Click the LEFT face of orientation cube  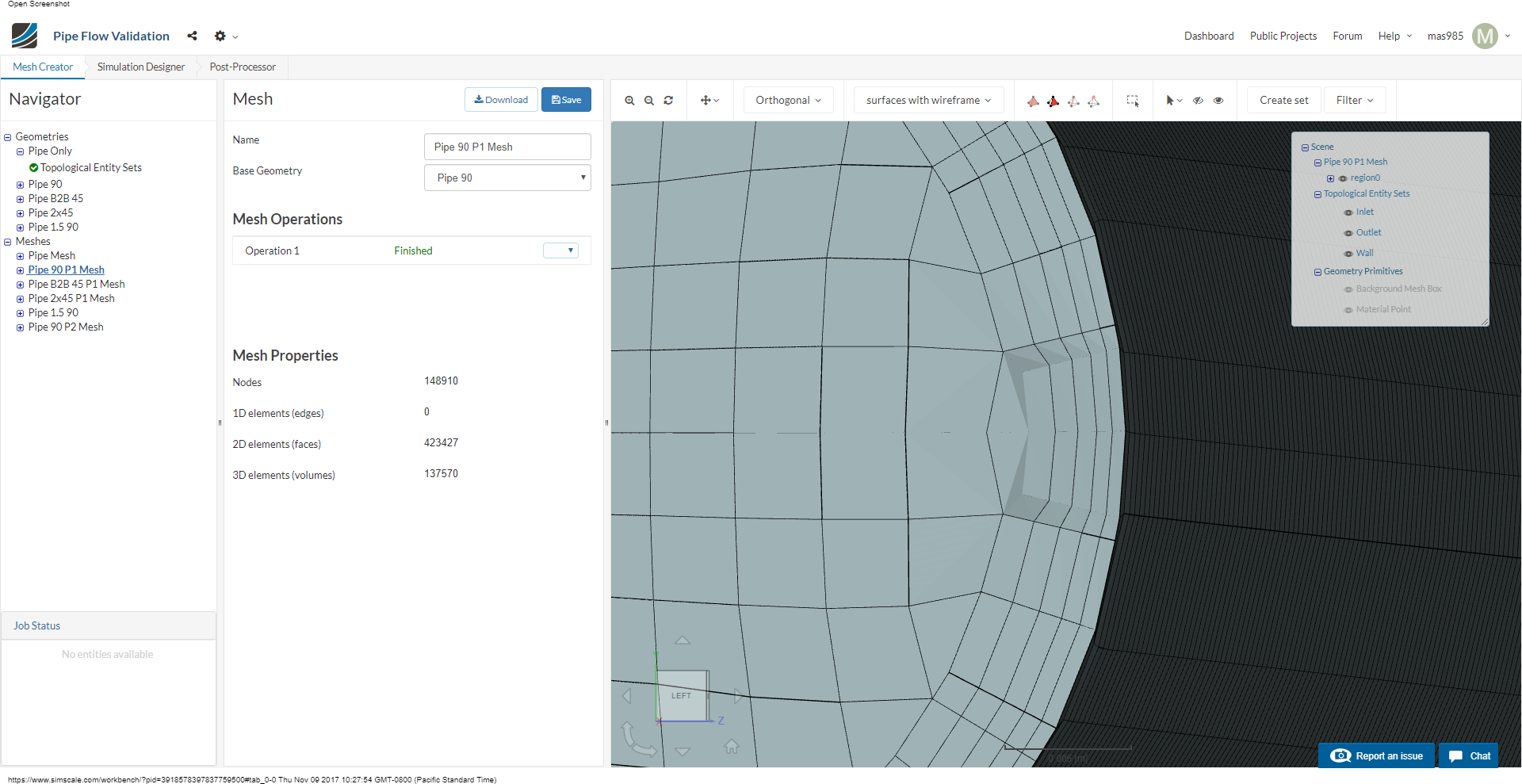682,695
